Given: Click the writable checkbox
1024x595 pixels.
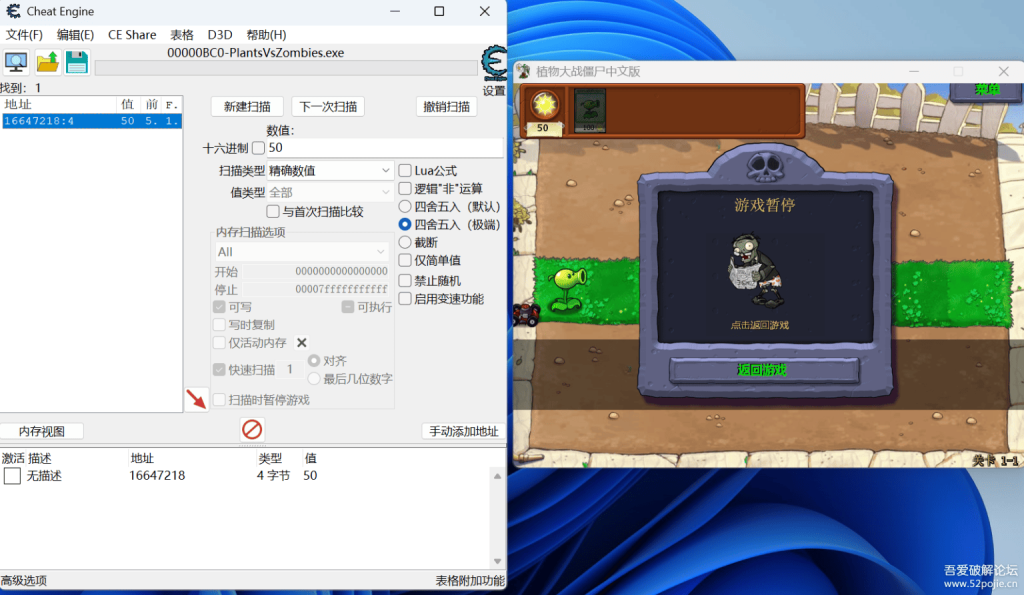Looking at the screenshot, I should click(x=219, y=307).
